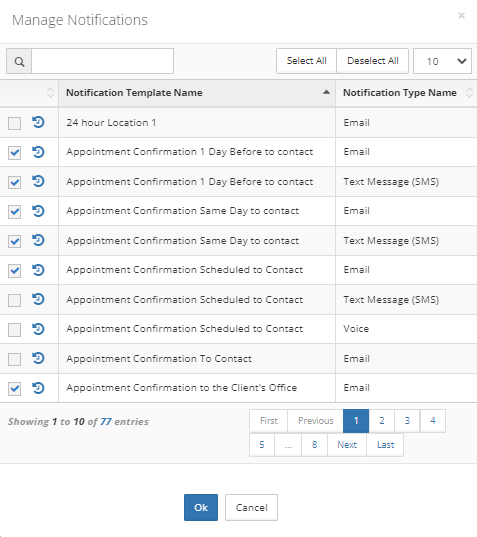Open the page size dropdown showing 10
The width and height of the screenshot is (477, 537).
click(442, 61)
